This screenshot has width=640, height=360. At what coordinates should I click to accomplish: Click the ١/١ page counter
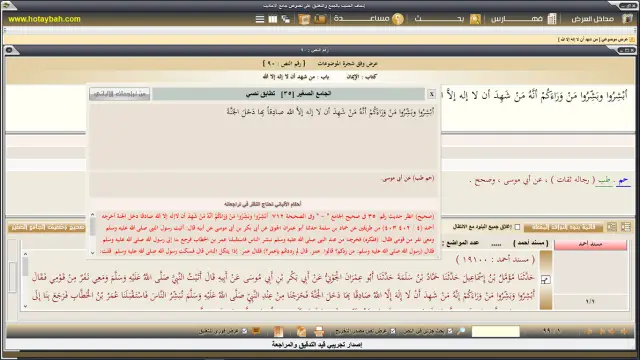tap(590, 301)
